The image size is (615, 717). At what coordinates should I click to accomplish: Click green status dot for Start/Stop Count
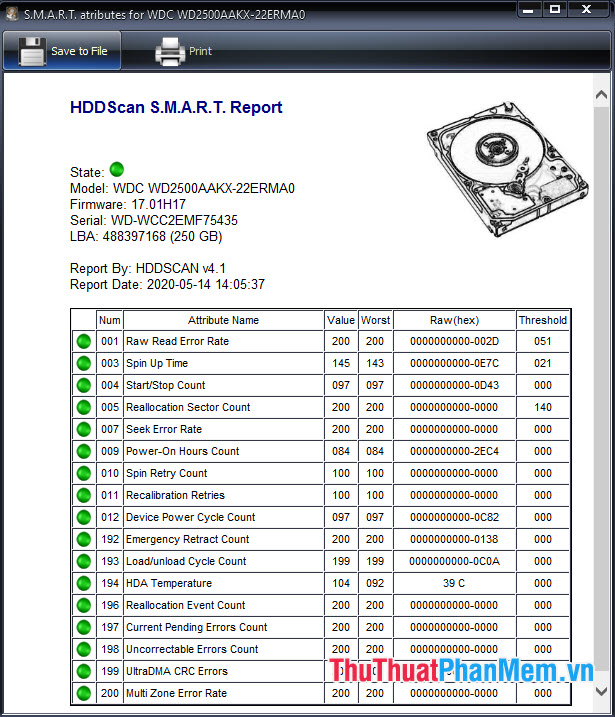[x=84, y=385]
